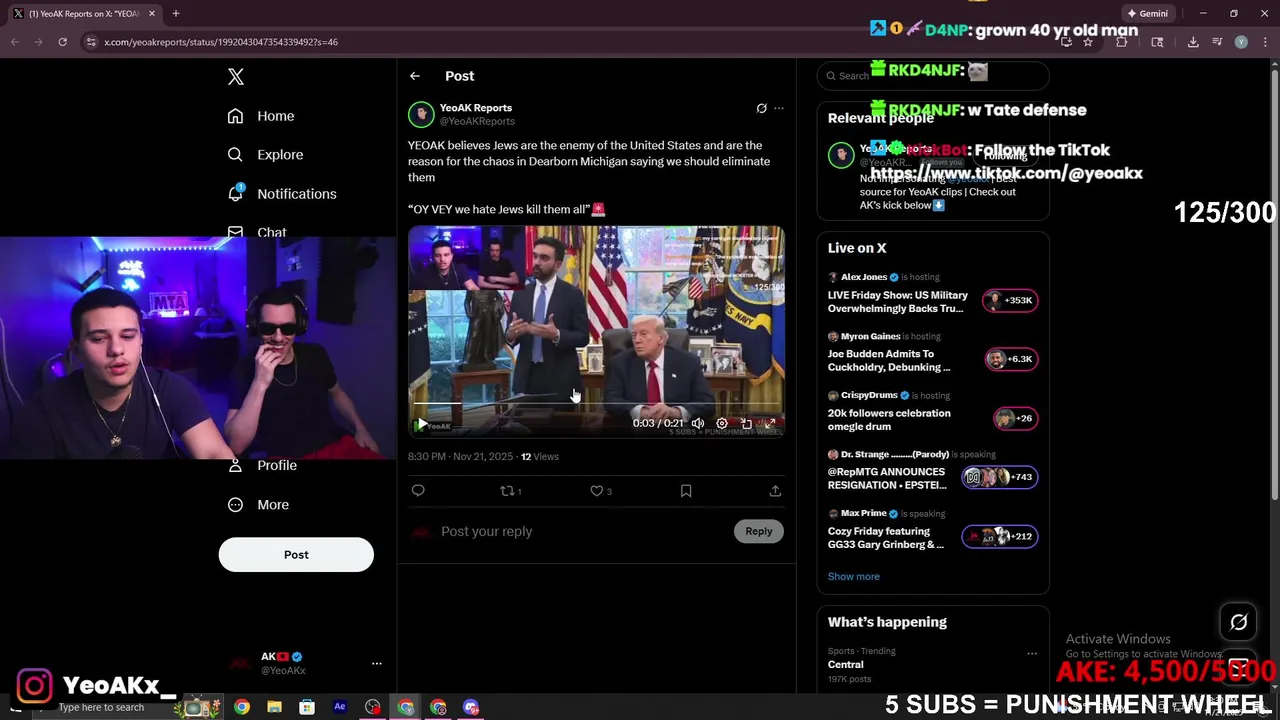Open the Chrome three-dot menu
Image resolution: width=1280 pixels, height=720 pixels.
(x=1264, y=42)
